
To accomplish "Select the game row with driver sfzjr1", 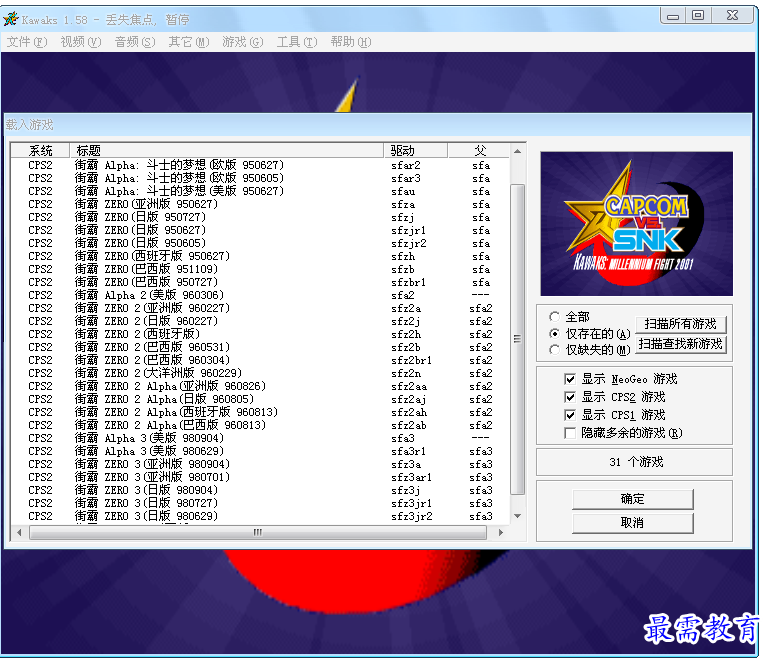I will [x=260, y=230].
